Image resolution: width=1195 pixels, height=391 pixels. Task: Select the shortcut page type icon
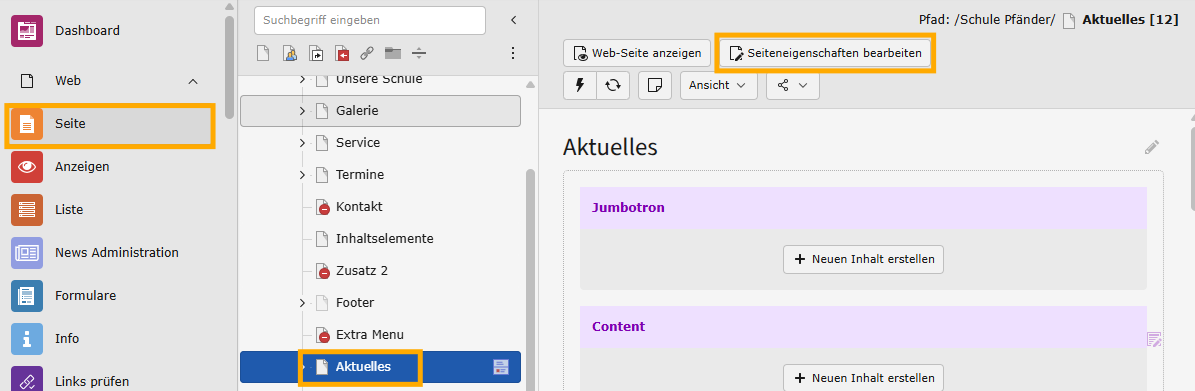pos(316,53)
